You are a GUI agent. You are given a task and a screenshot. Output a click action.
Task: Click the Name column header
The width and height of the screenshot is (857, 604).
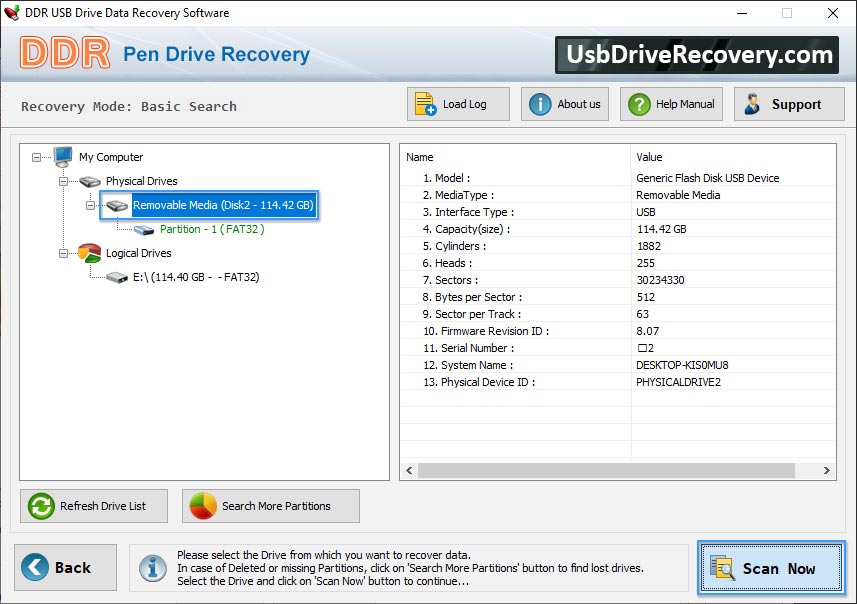515,157
